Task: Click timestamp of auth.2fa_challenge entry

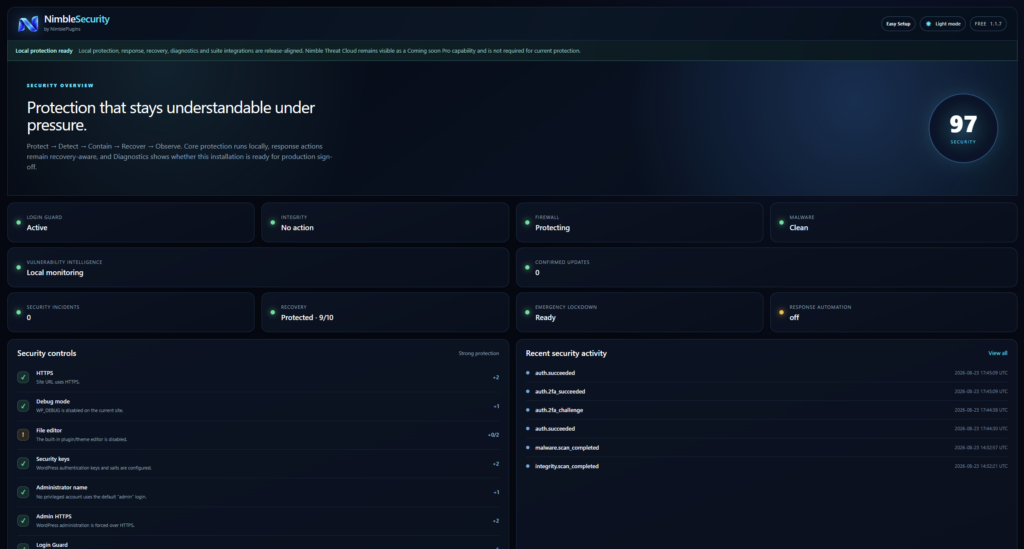Action: tap(981, 410)
